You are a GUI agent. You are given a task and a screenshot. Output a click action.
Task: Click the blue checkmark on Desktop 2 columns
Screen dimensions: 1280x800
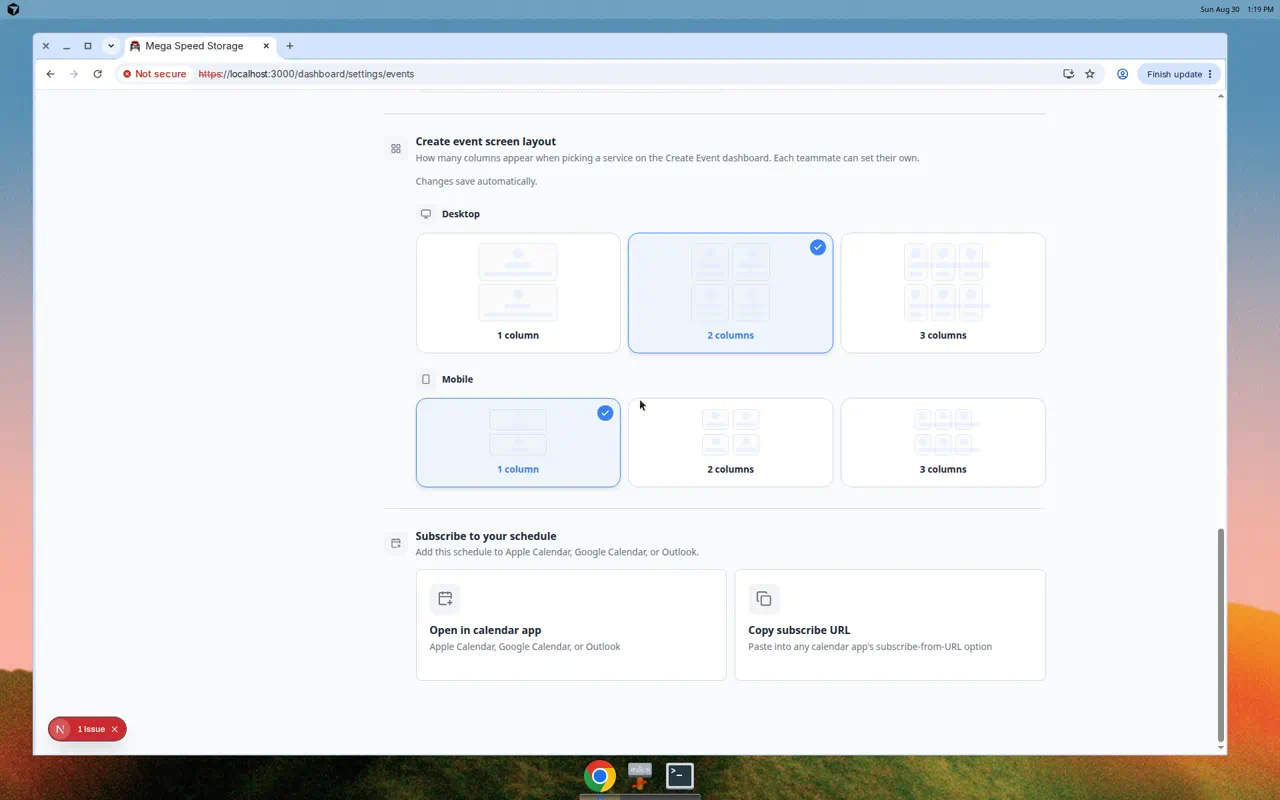coord(818,247)
